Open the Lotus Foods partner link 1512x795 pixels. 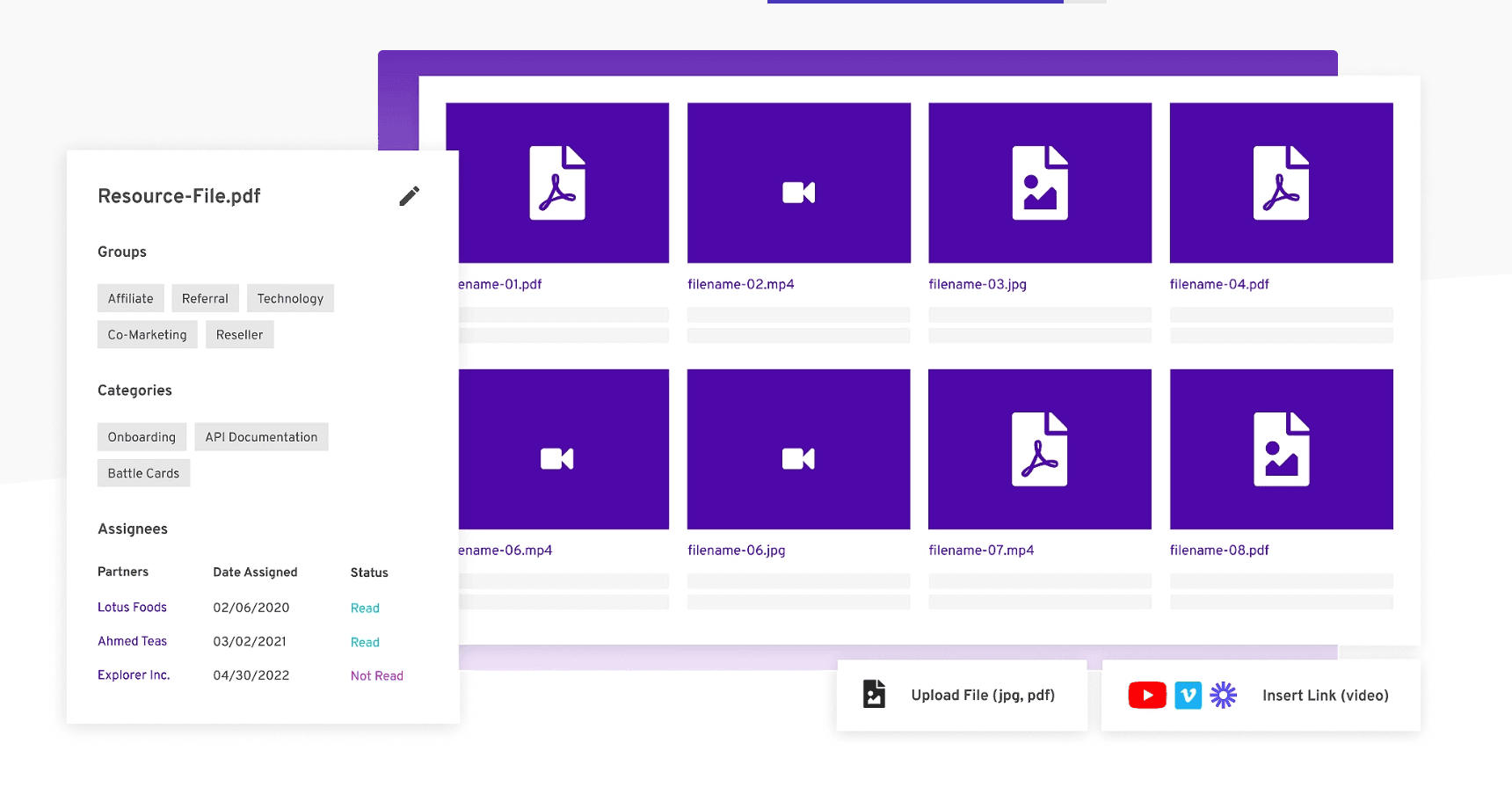(x=132, y=607)
